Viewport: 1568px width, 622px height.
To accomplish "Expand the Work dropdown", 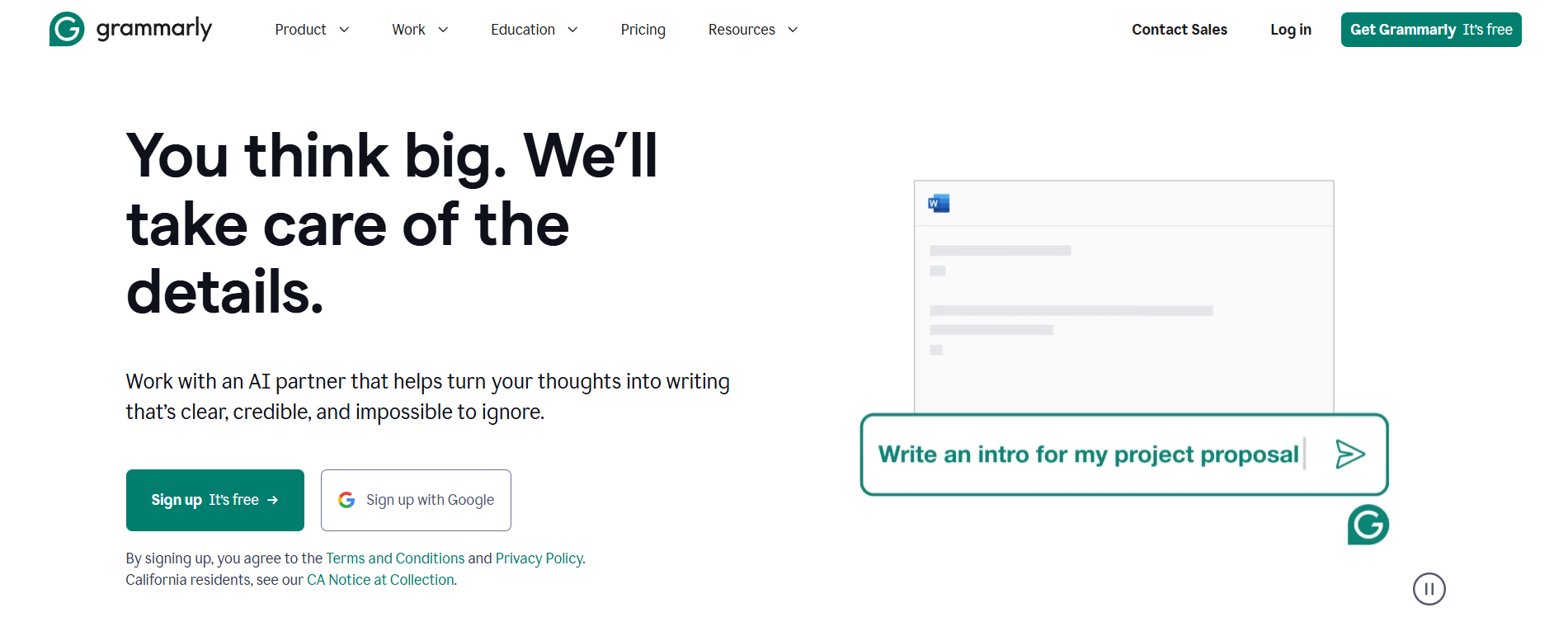I will tap(420, 29).
